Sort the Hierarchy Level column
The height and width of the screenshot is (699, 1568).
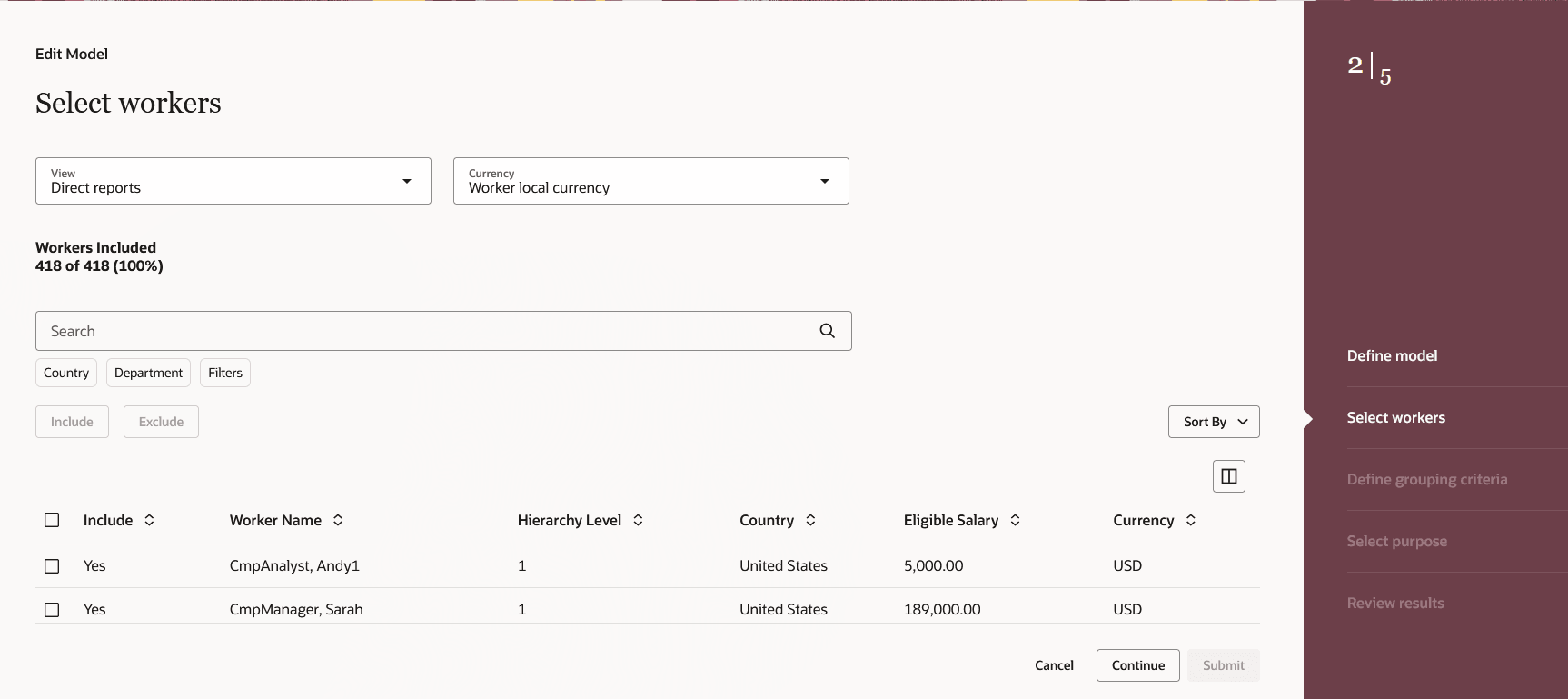point(638,520)
